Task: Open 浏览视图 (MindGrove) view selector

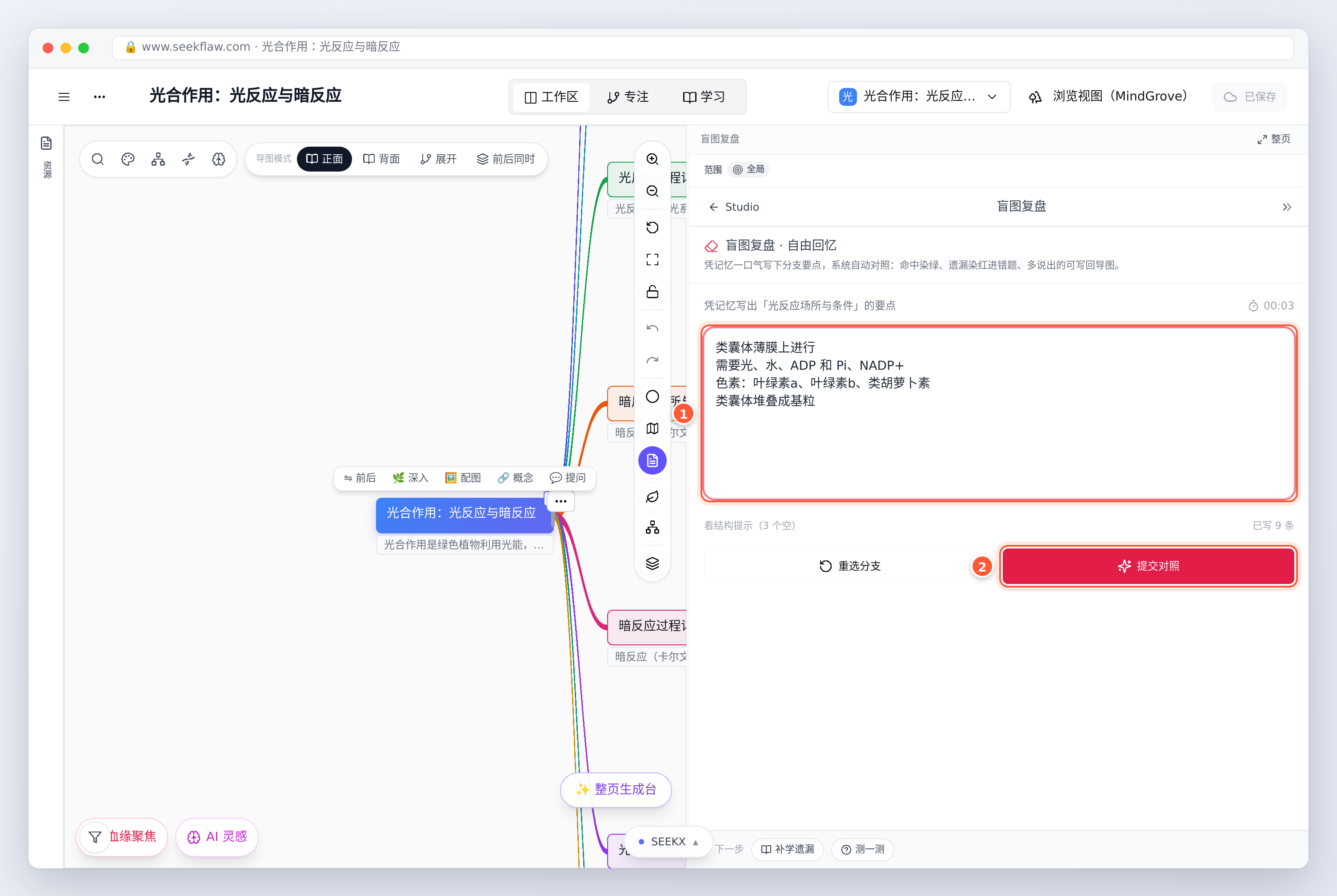Action: [1108, 97]
